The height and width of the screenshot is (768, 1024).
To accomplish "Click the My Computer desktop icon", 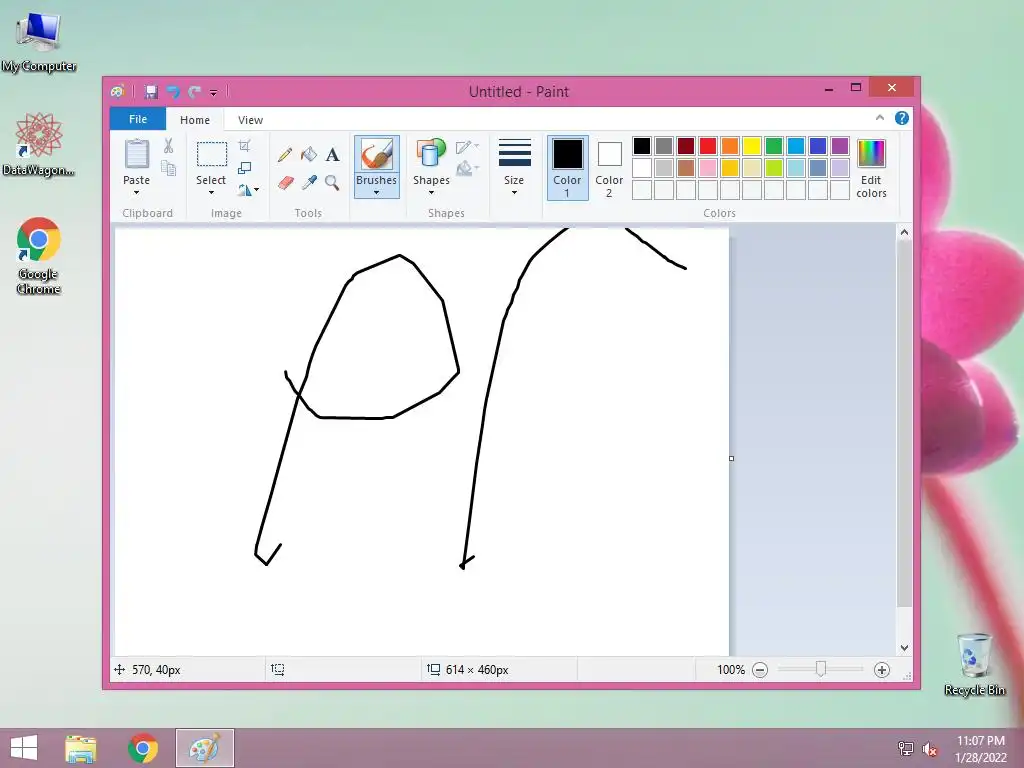I will tap(39, 42).
